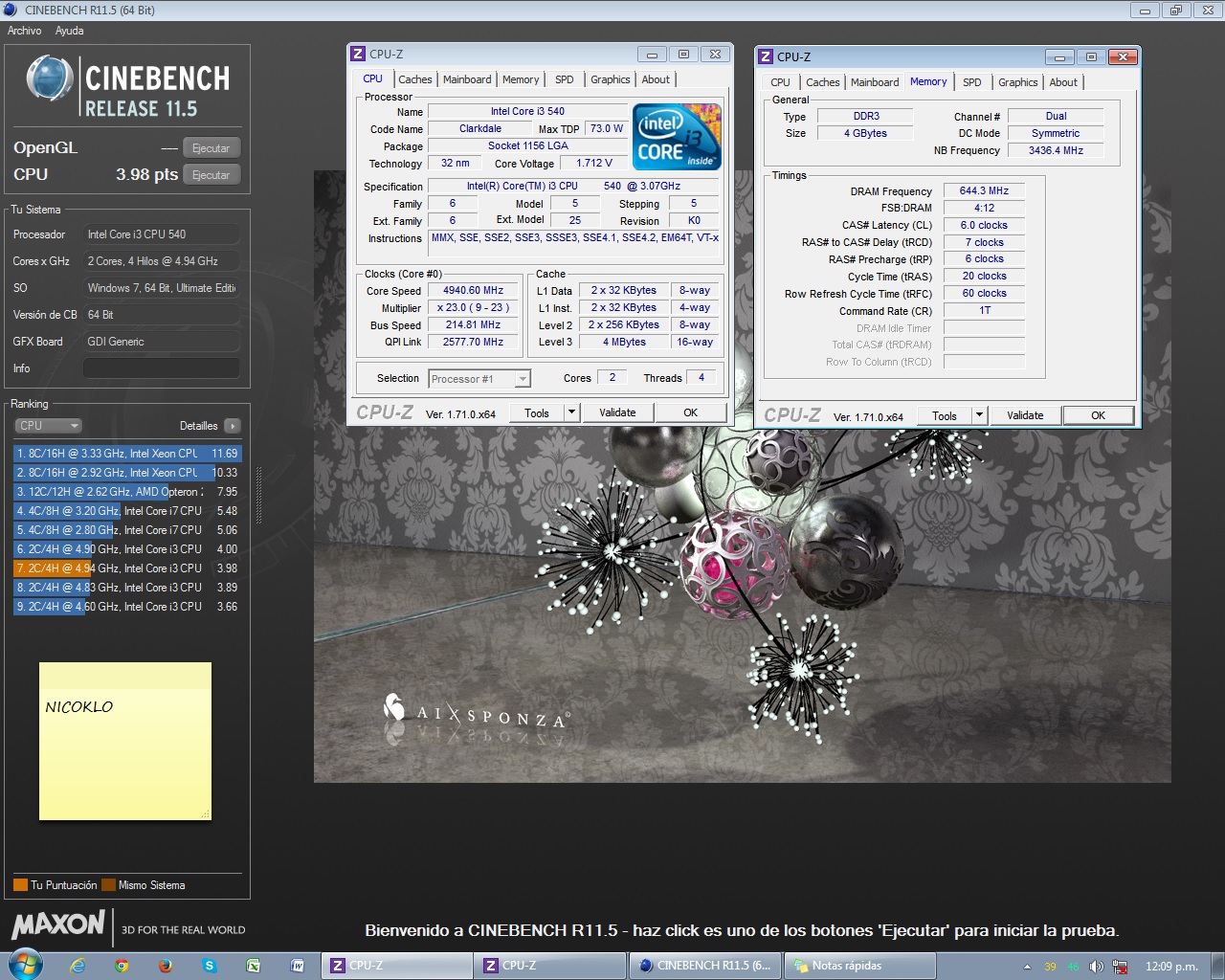Open the CPU ranking dropdown
1225x980 pixels.
pos(48,426)
